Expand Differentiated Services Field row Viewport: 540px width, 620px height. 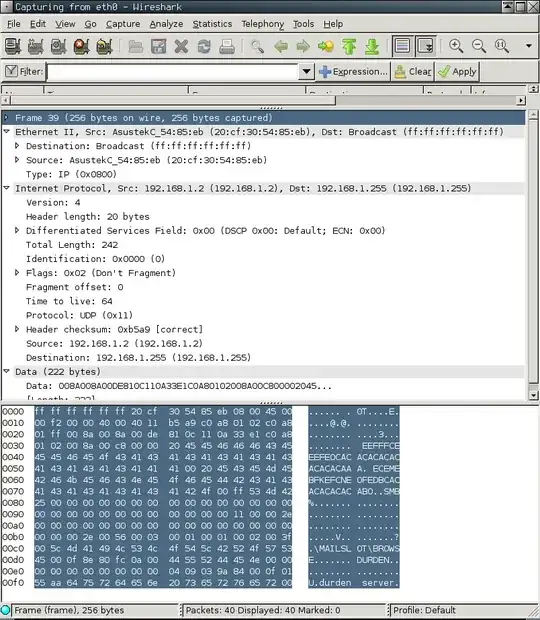[x=17, y=230]
